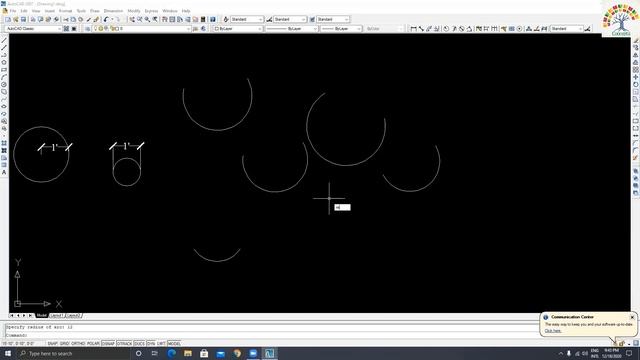Click the New drawing icon
640x360 pixels.
coord(8,19)
